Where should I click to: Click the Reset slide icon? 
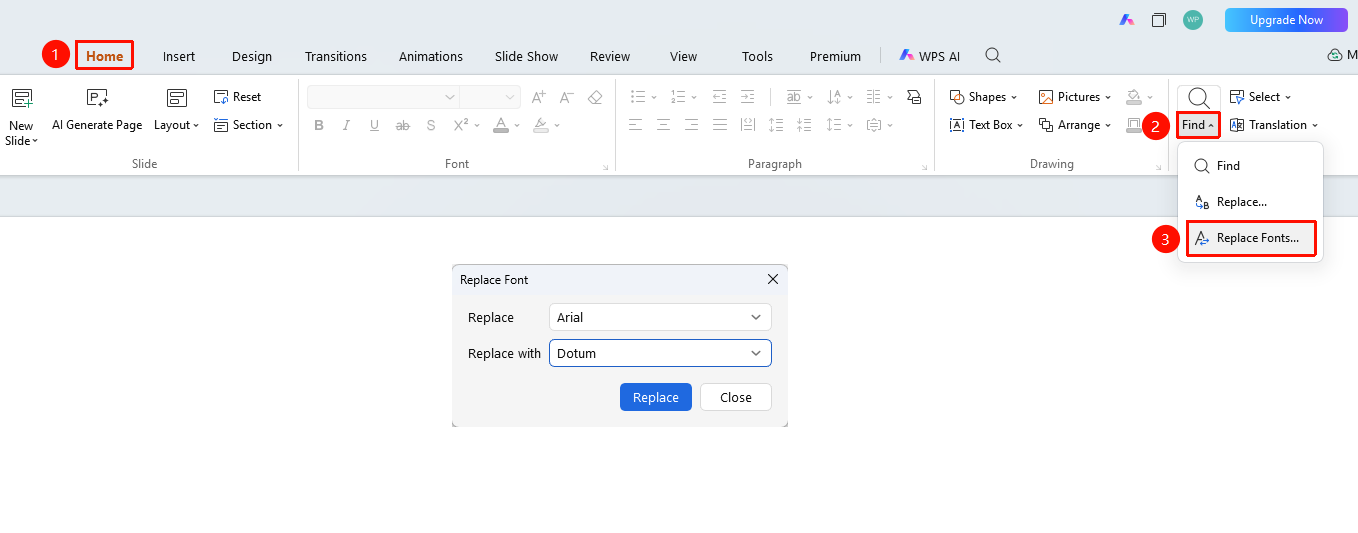(222, 97)
